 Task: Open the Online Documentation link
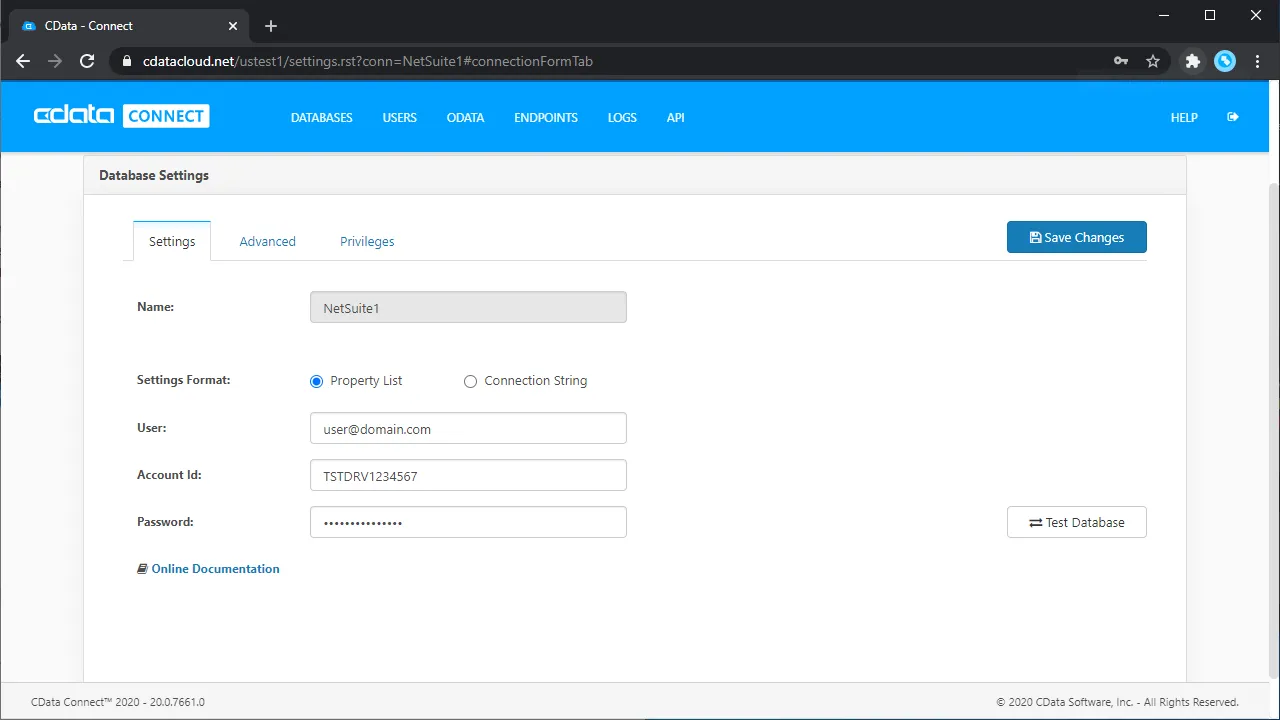215,569
